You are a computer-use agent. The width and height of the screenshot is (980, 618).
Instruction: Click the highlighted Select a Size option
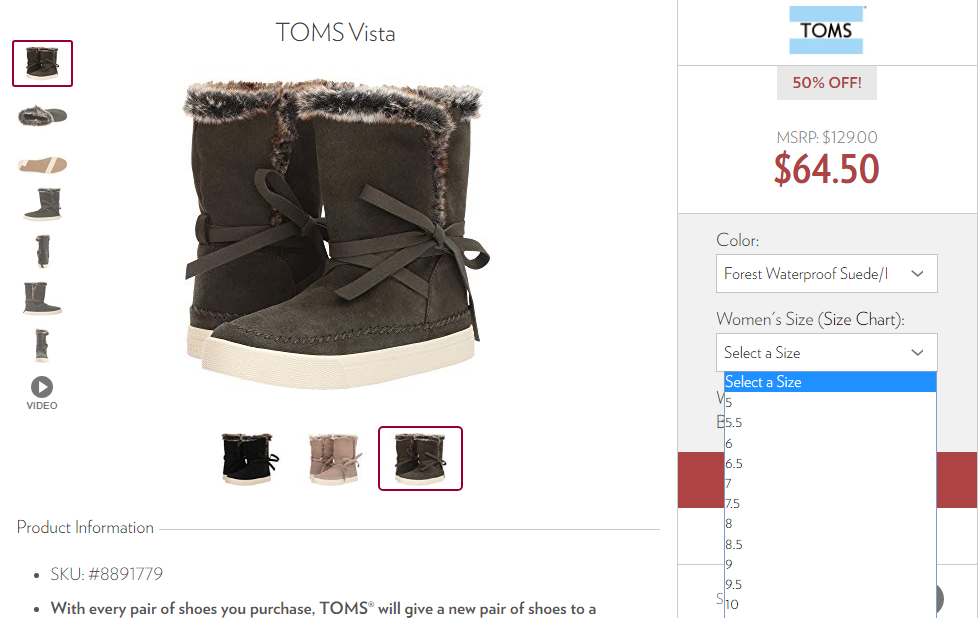(x=830, y=382)
